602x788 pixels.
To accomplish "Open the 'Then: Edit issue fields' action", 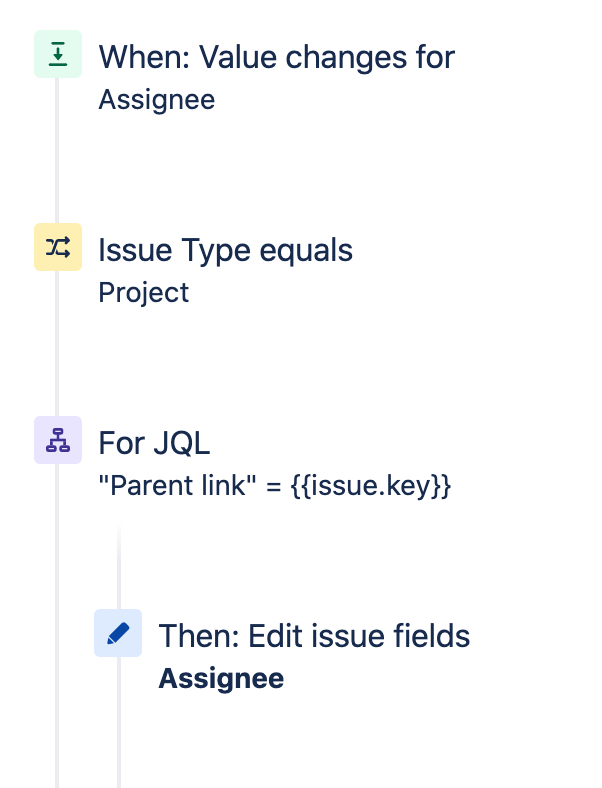I will [x=314, y=636].
